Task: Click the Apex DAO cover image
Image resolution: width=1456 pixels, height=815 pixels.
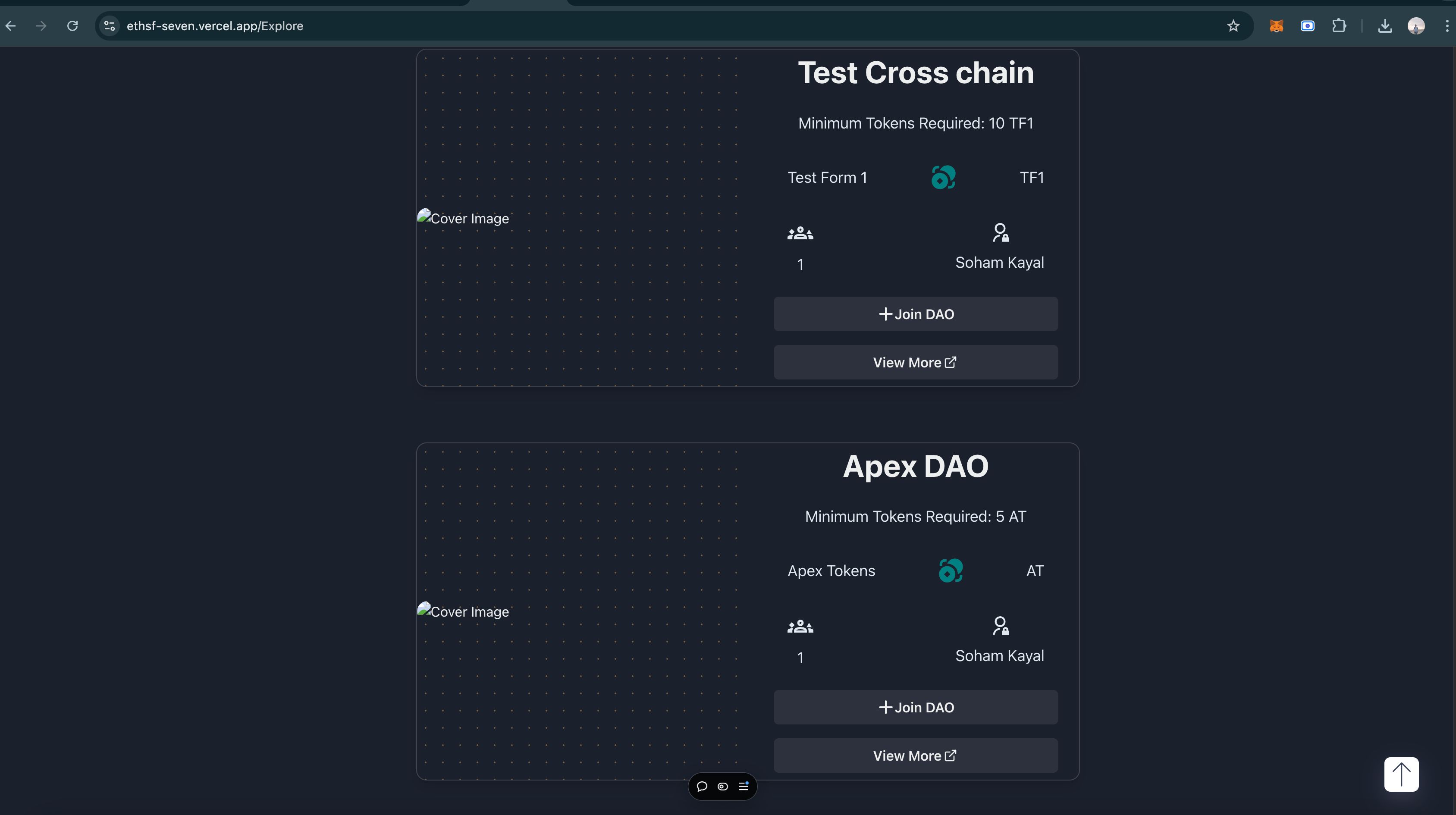Action: point(463,611)
